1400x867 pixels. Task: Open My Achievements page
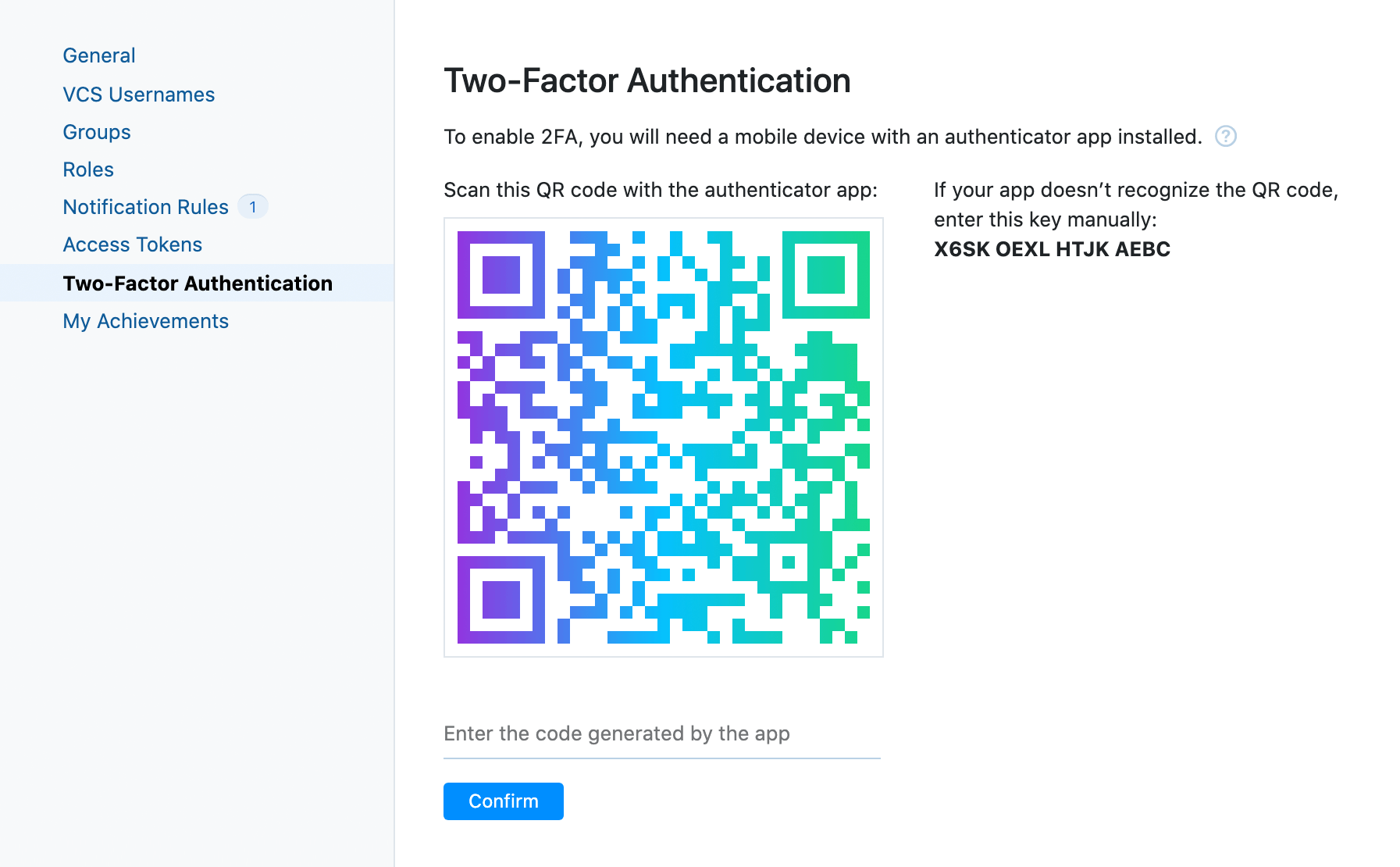(x=146, y=321)
